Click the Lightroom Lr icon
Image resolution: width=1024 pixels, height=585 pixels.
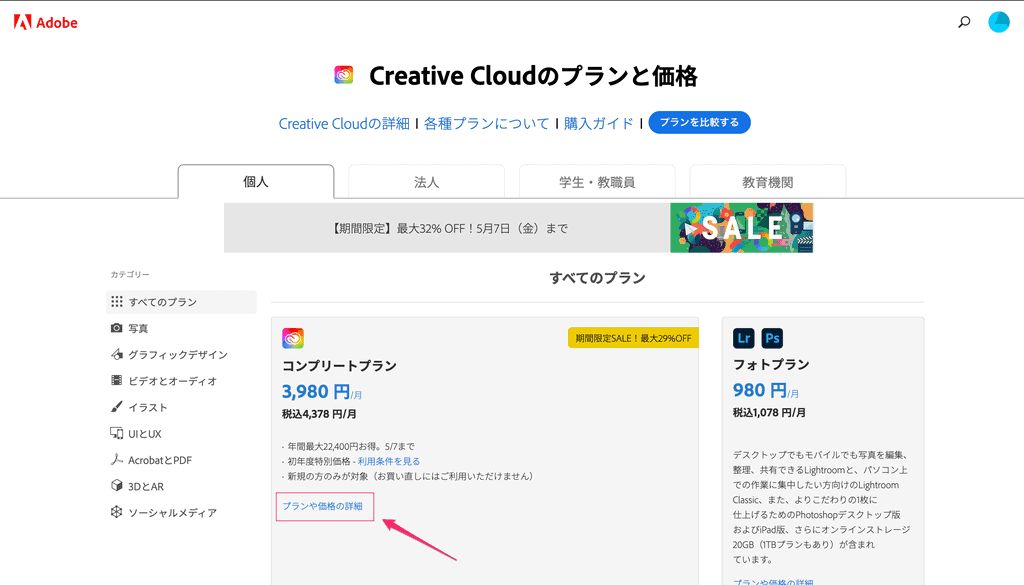[743, 338]
